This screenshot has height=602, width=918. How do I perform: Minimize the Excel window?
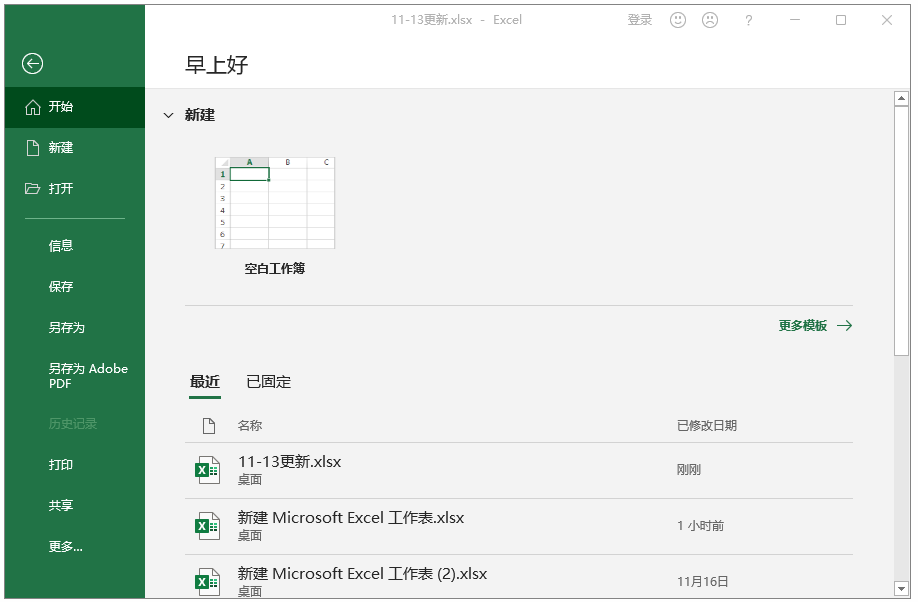[x=794, y=20]
